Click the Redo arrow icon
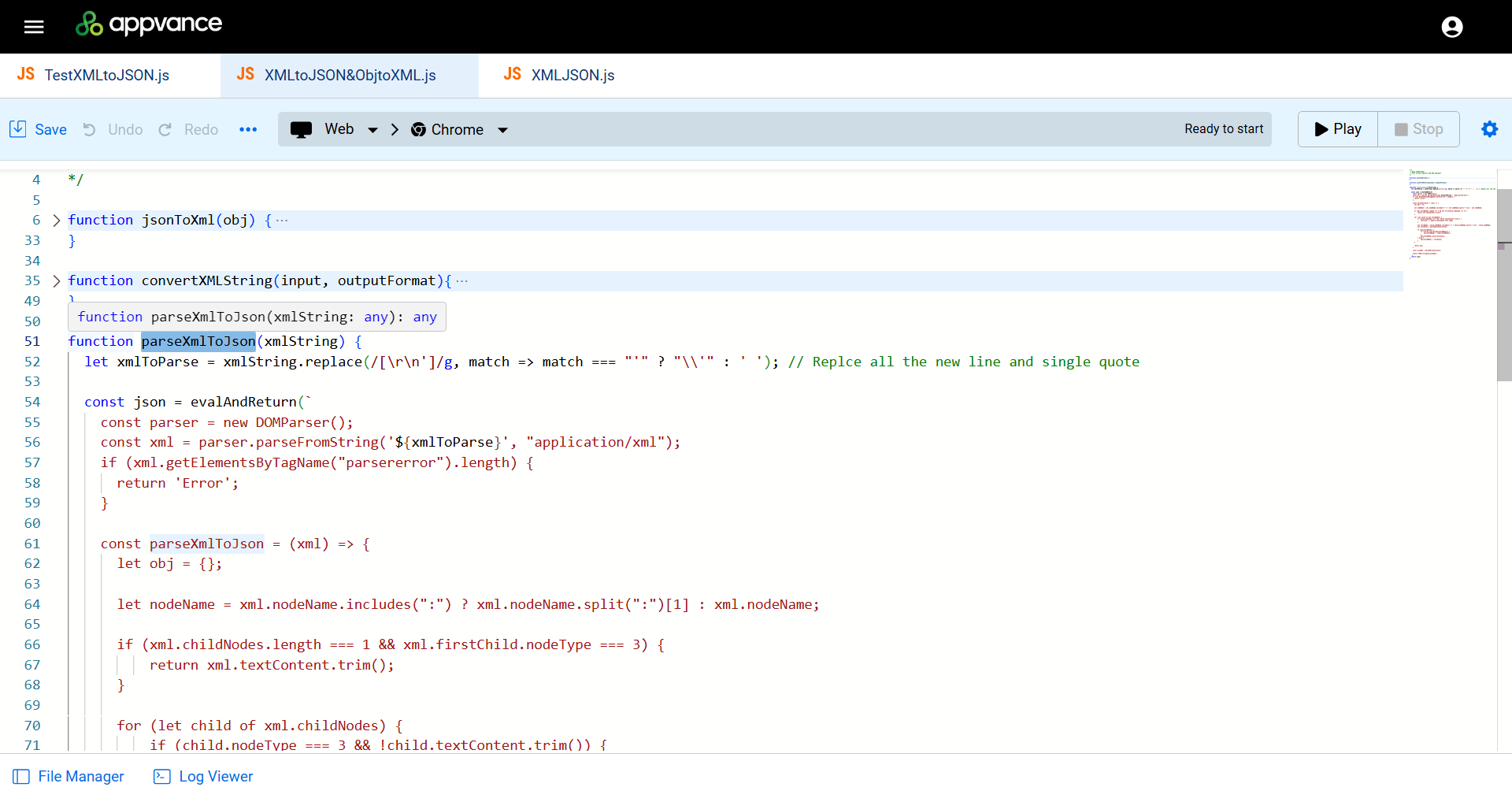 165,129
